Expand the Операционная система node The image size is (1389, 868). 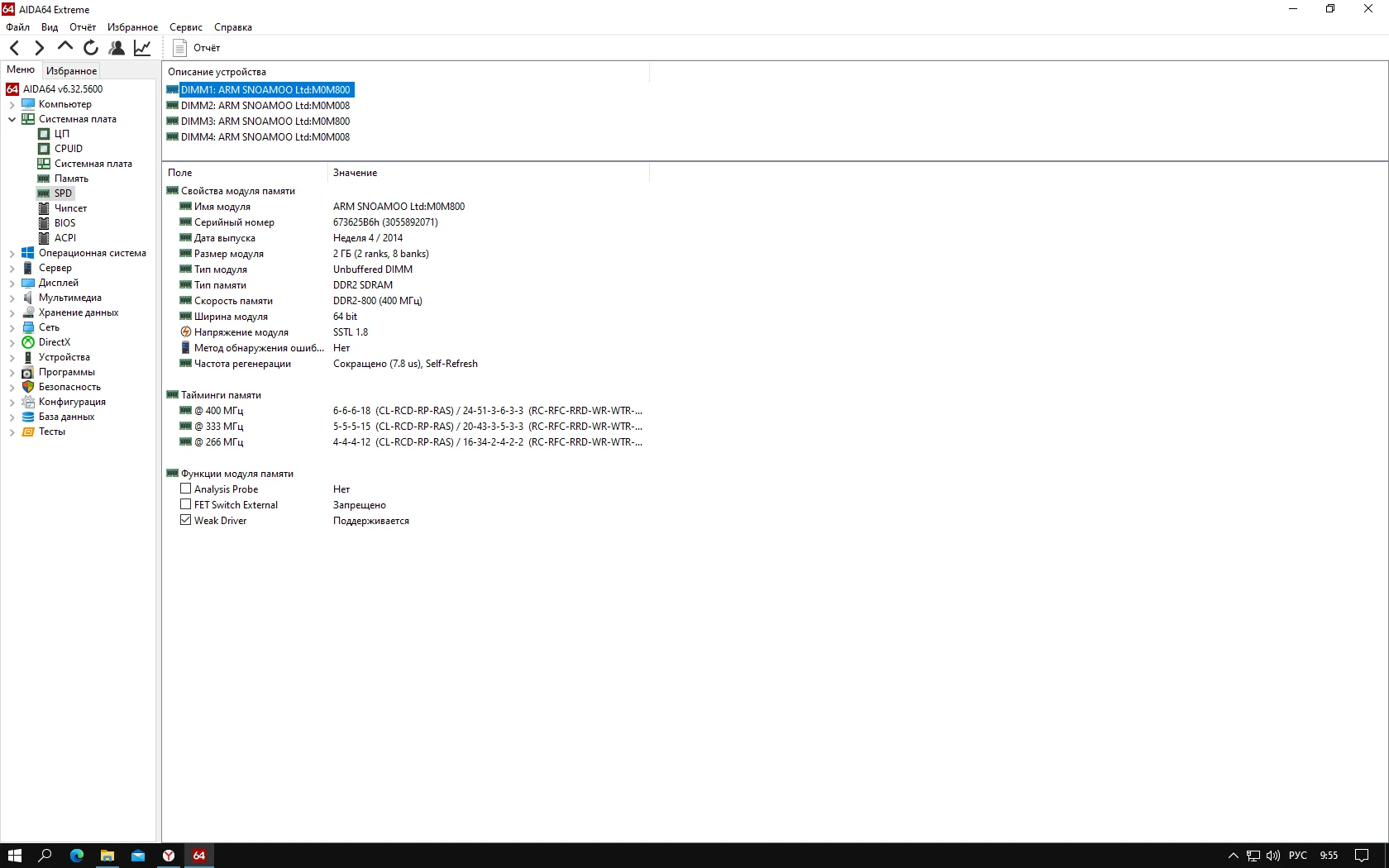pyautogui.click(x=12, y=253)
